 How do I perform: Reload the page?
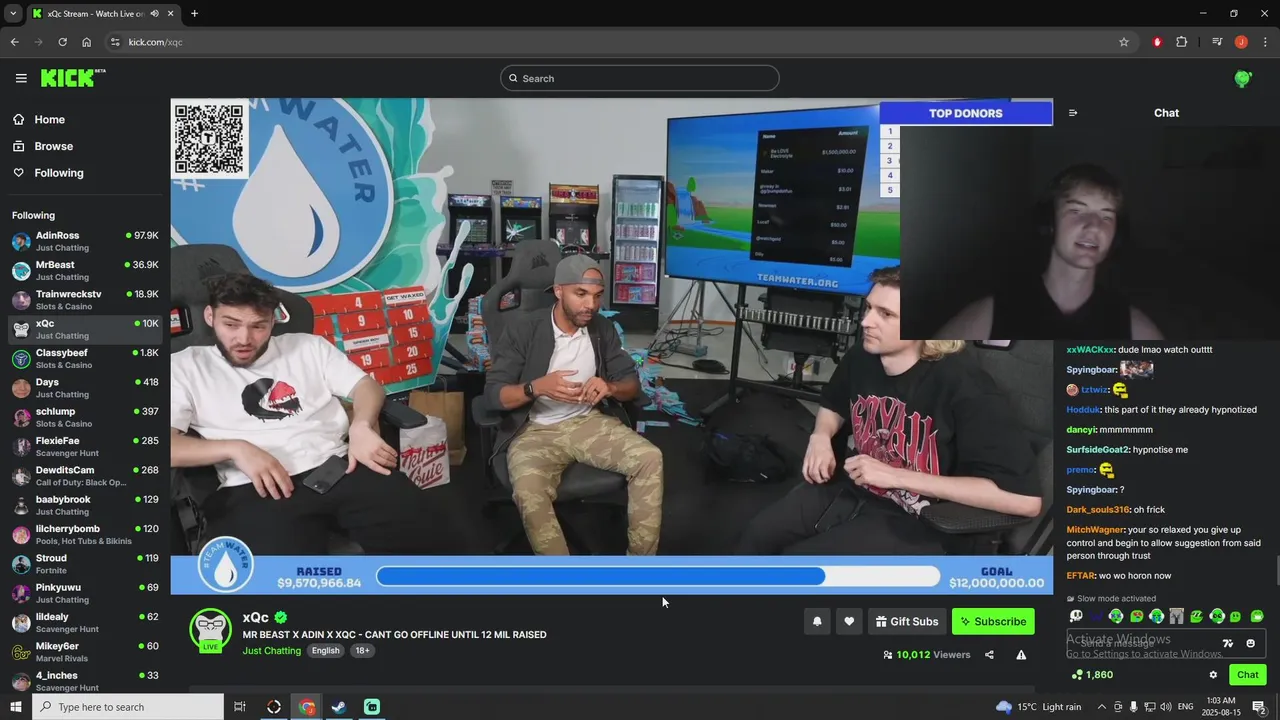(62, 42)
